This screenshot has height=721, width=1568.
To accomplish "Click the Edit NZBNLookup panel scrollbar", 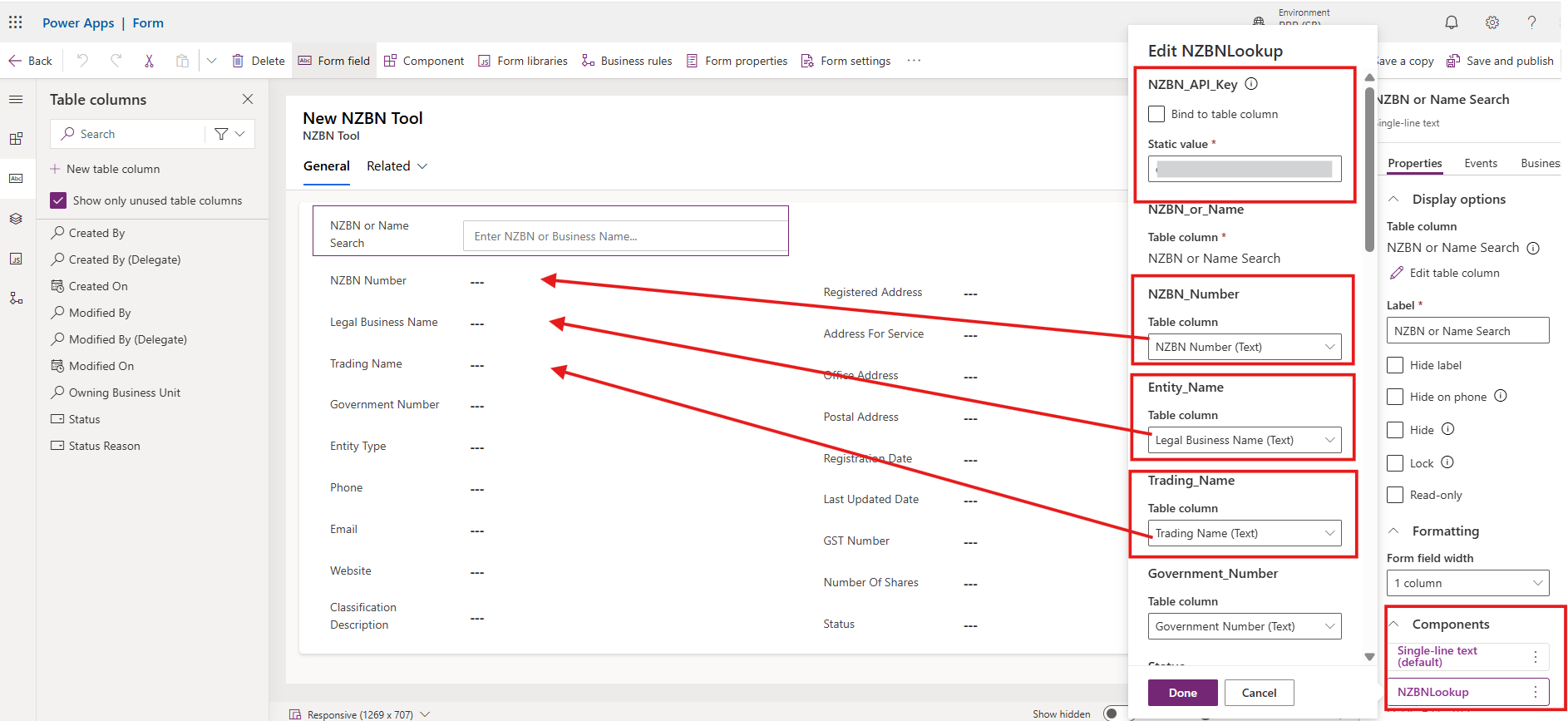I will [x=1369, y=169].
